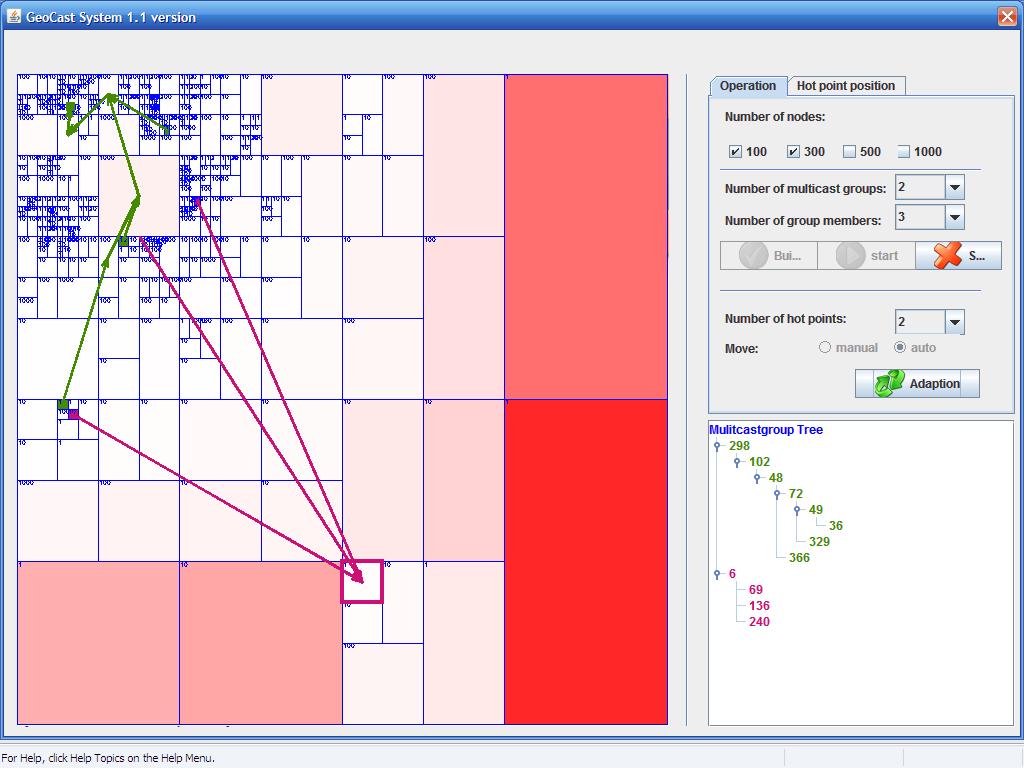Uncheck the 100 nodes checkbox
Image resolution: width=1024 pixels, height=768 pixels.
(736, 152)
